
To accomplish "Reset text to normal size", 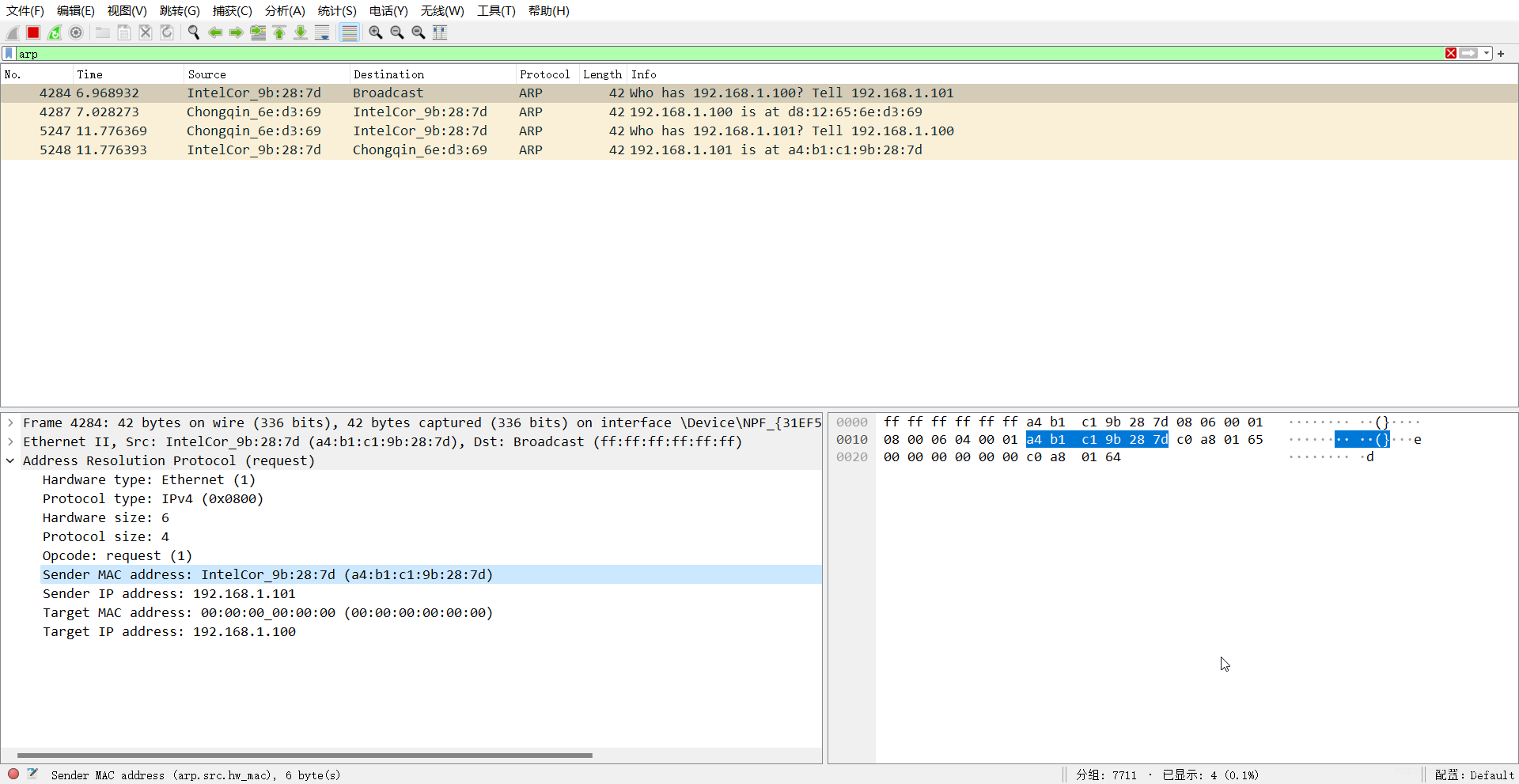I will 419,32.
